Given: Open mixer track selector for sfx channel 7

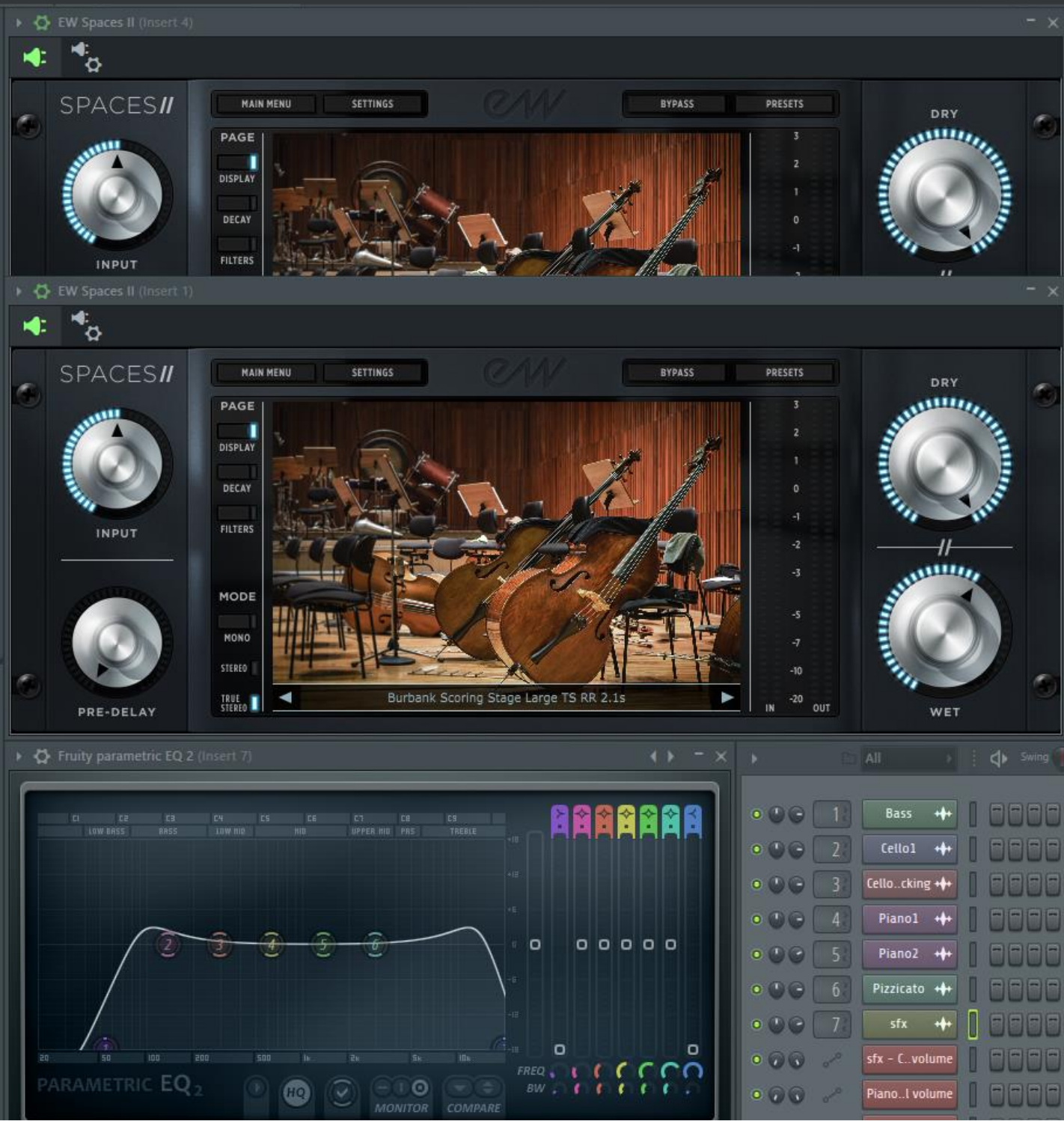Looking at the screenshot, I should (x=832, y=1024).
